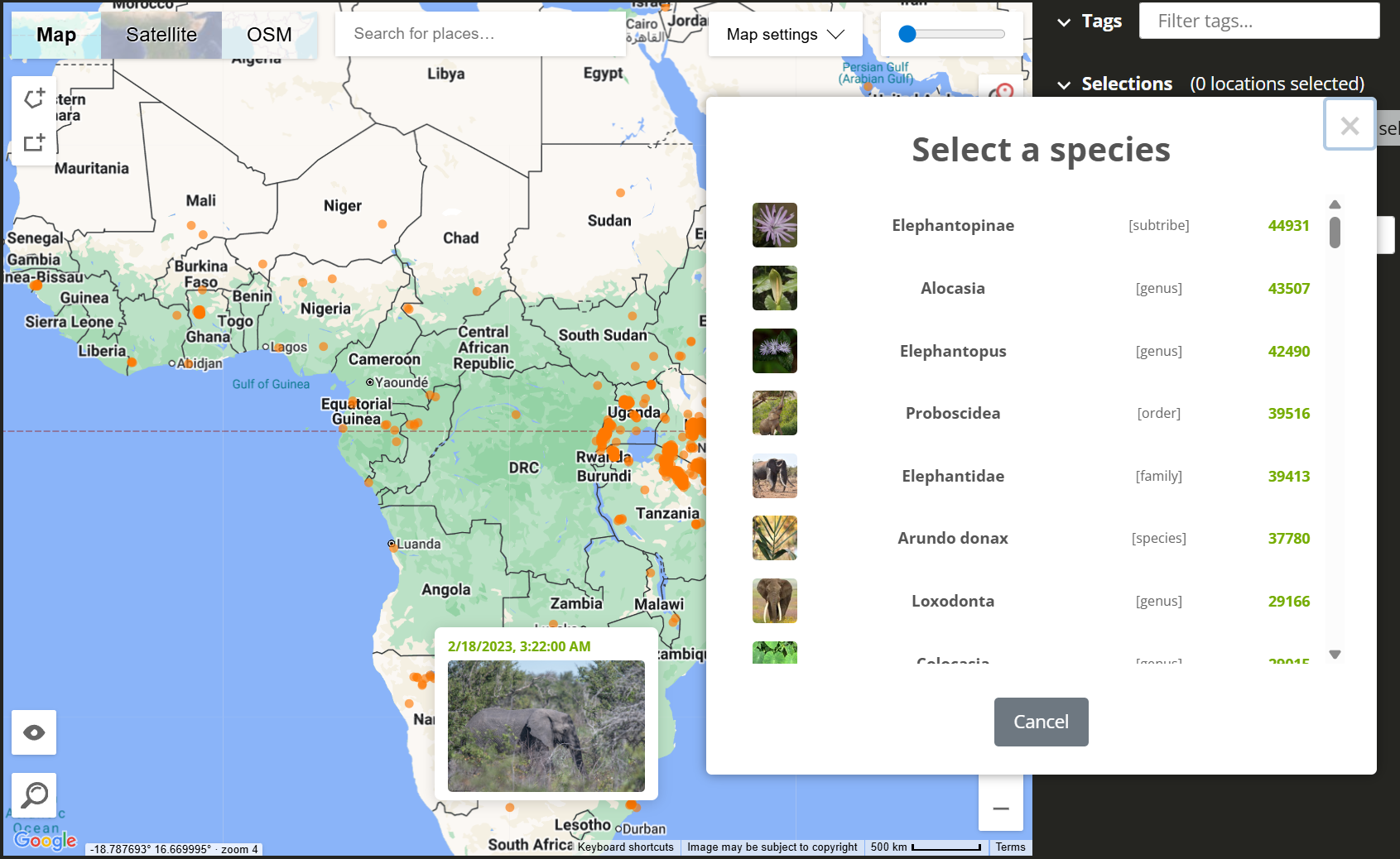Cancel the species selection dialog
This screenshot has width=1400, height=859.
point(1041,722)
